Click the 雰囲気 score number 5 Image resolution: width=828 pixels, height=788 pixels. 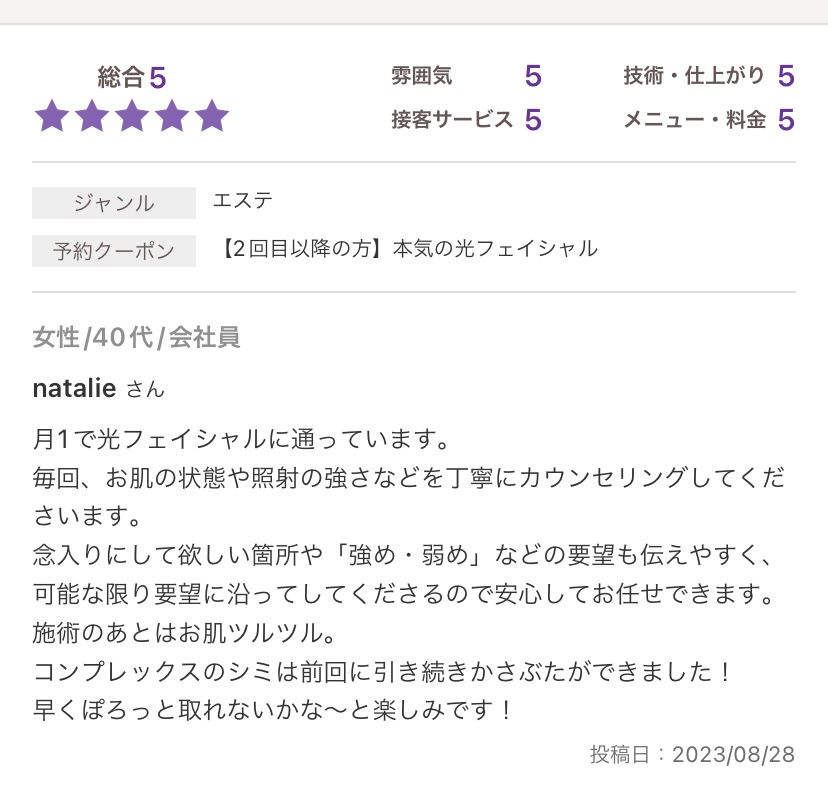533,76
